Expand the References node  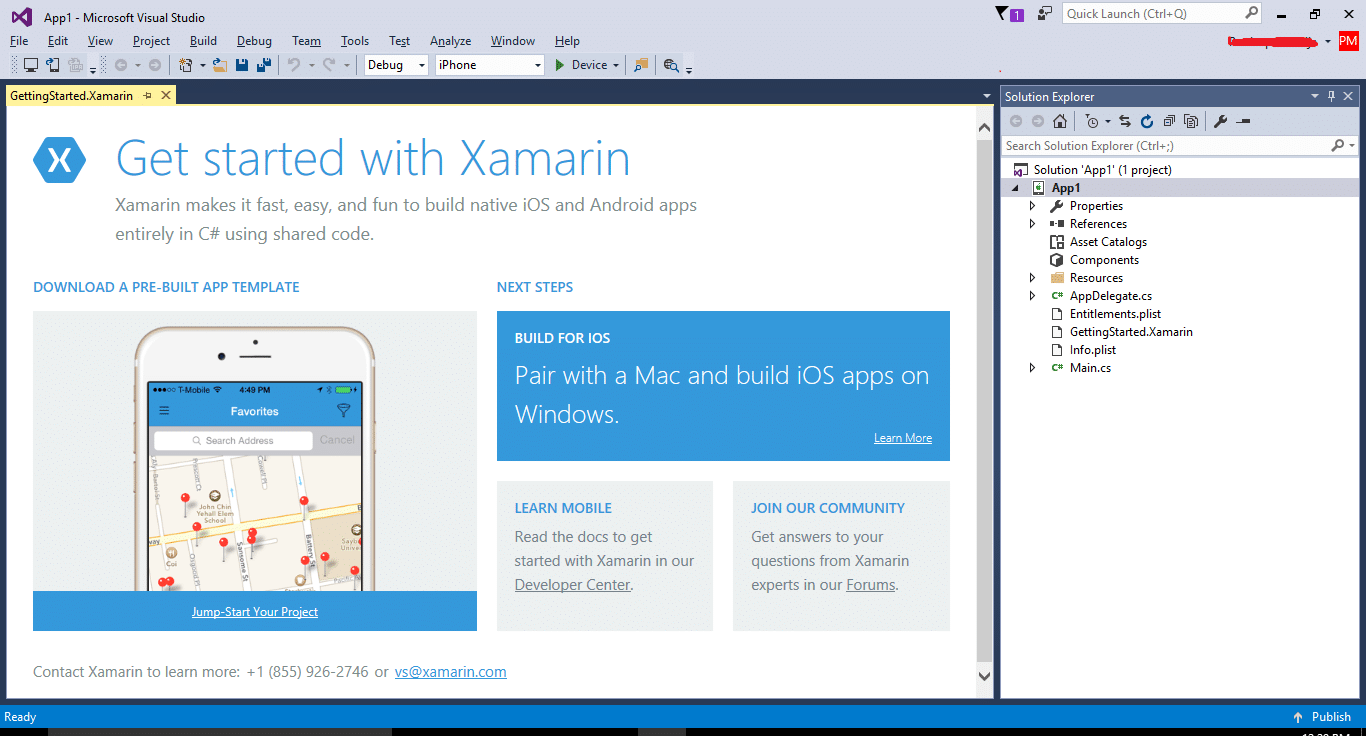1033,224
